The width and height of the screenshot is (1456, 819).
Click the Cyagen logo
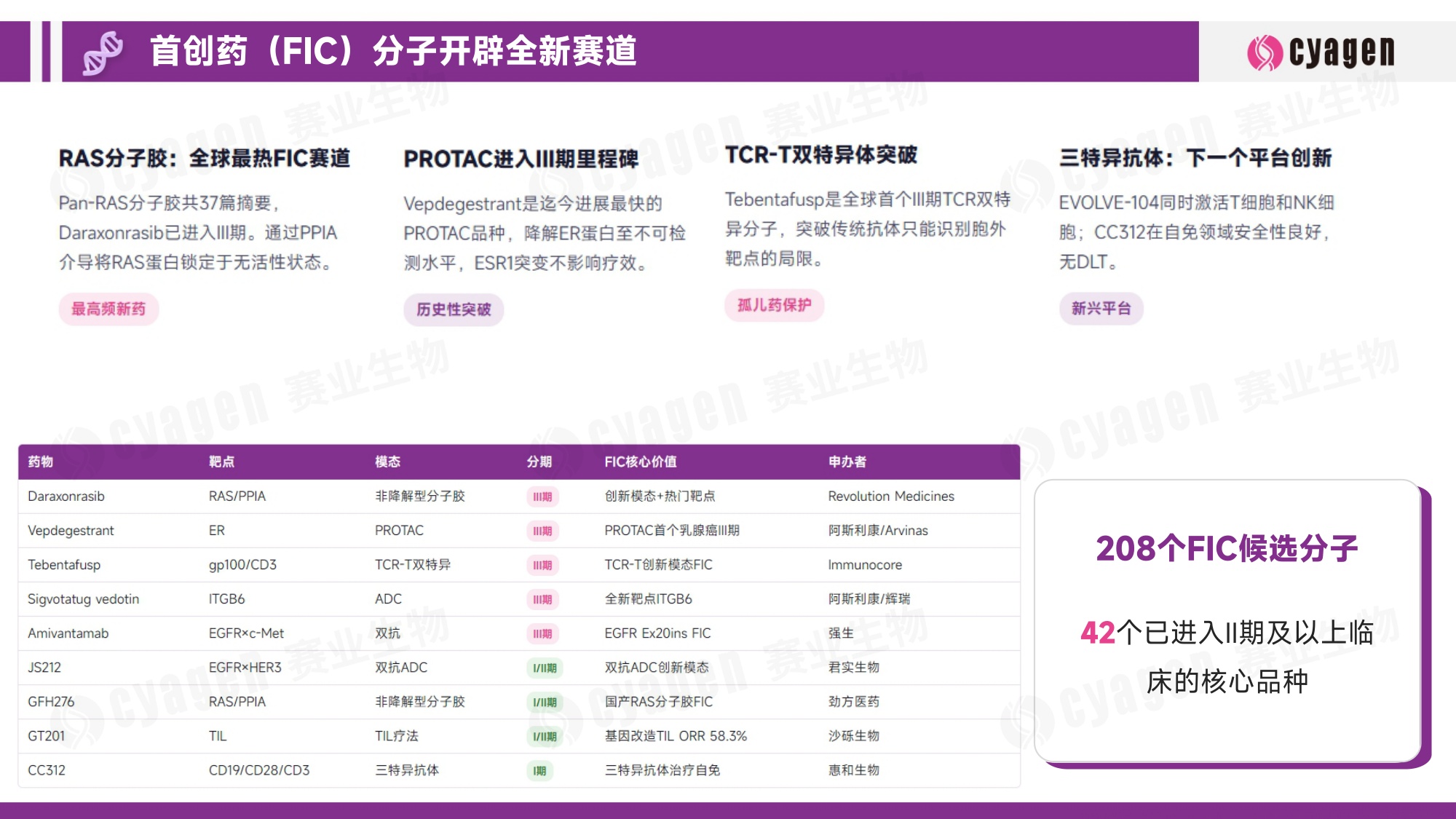point(1321,52)
